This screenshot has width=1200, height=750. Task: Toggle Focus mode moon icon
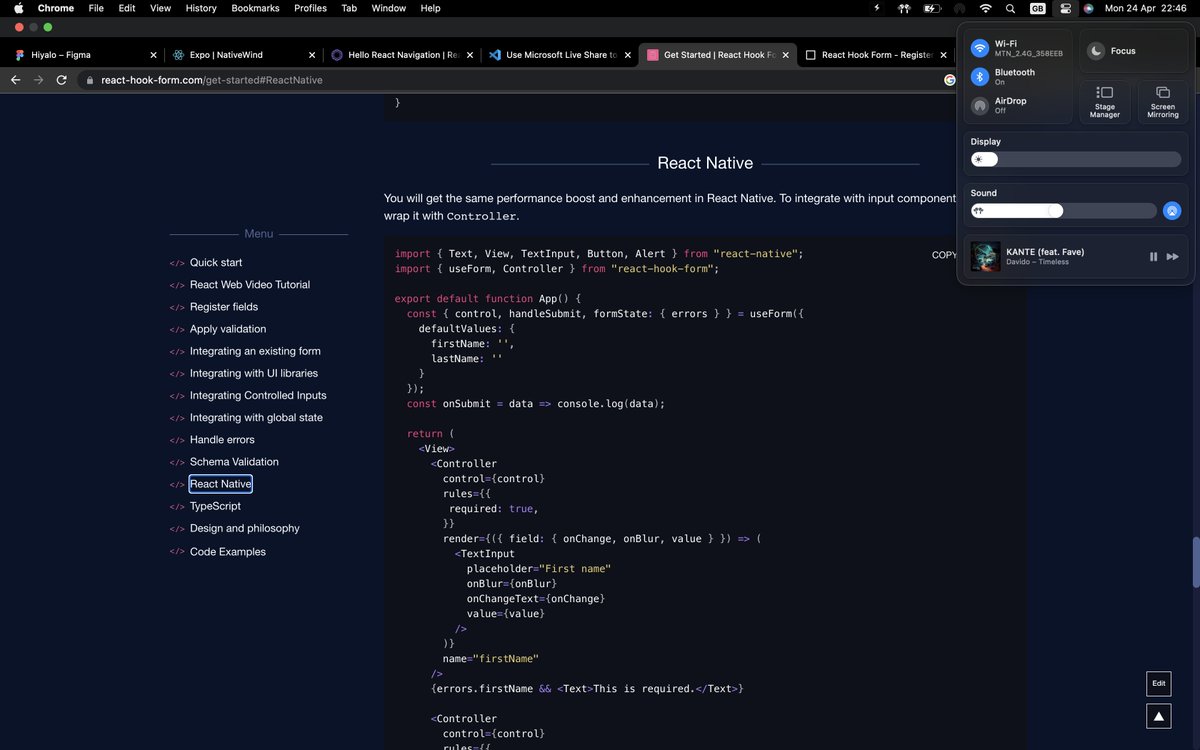coord(1096,51)
